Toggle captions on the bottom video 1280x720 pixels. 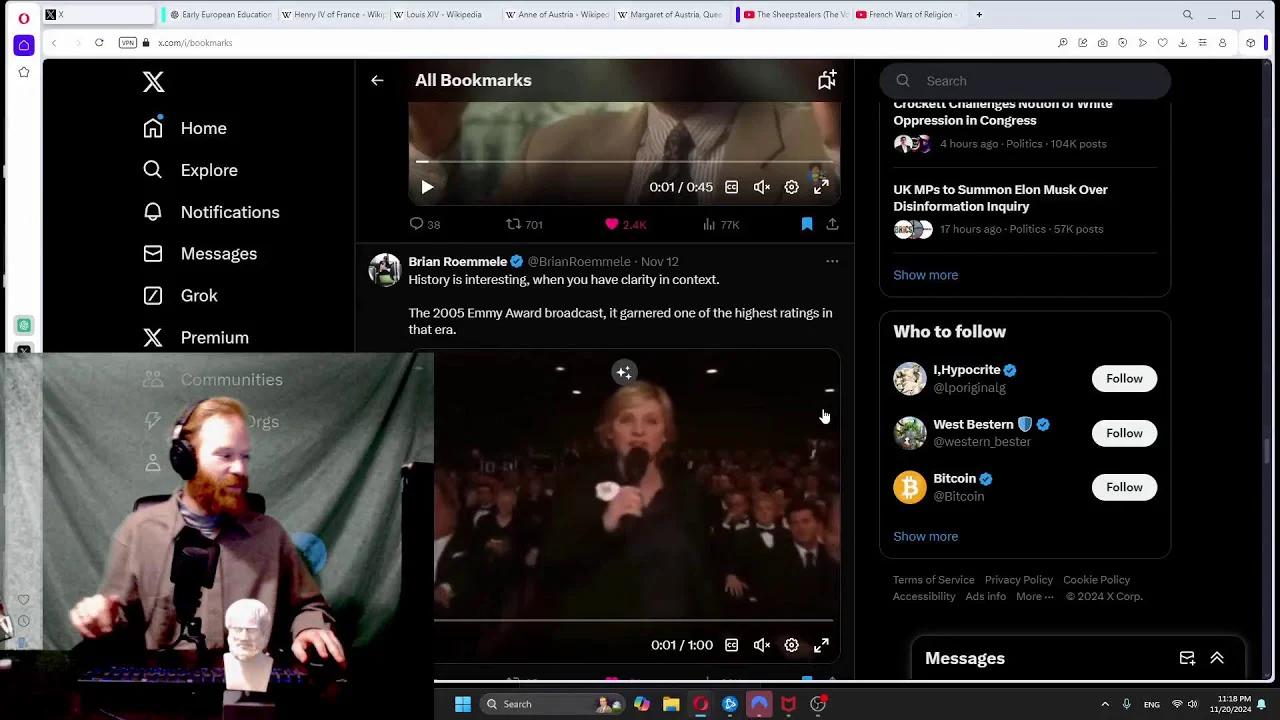[x=731, y=645]
